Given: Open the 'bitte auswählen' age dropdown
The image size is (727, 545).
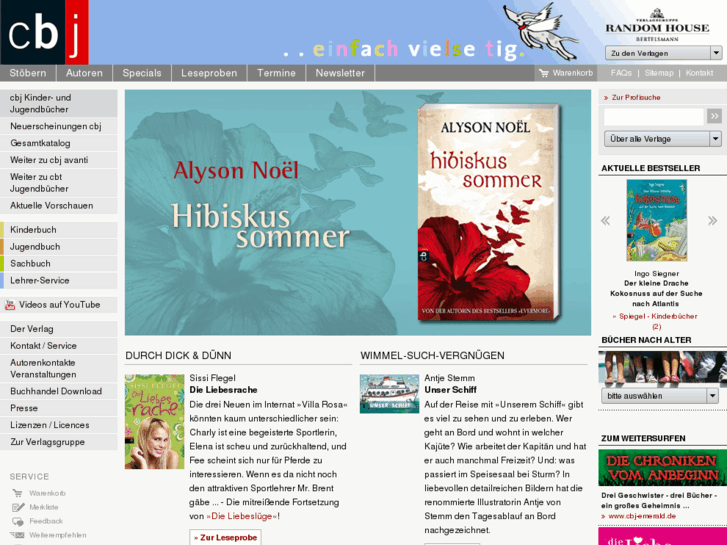Looking at the screenshot, I should click(660, 396).
